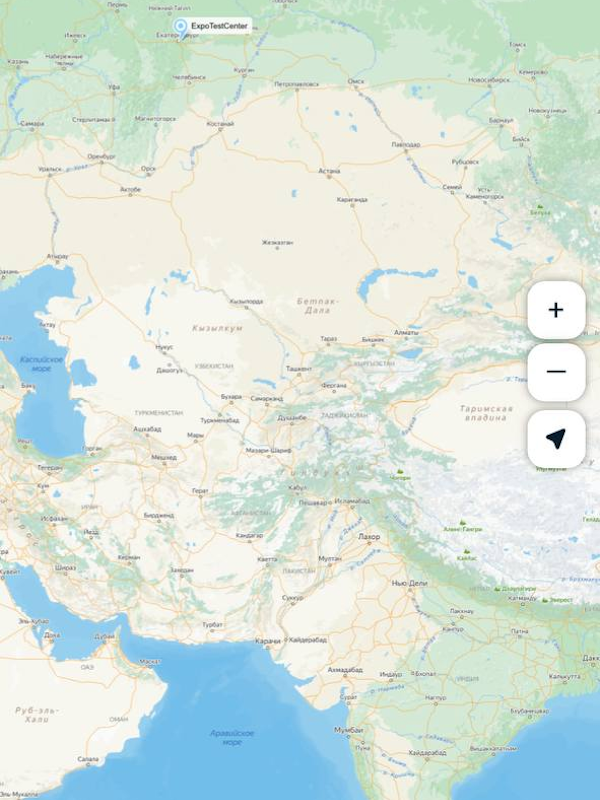Click the Belukha mountain peak icon
Screen dimensions: 600x800
coord(540,207)
